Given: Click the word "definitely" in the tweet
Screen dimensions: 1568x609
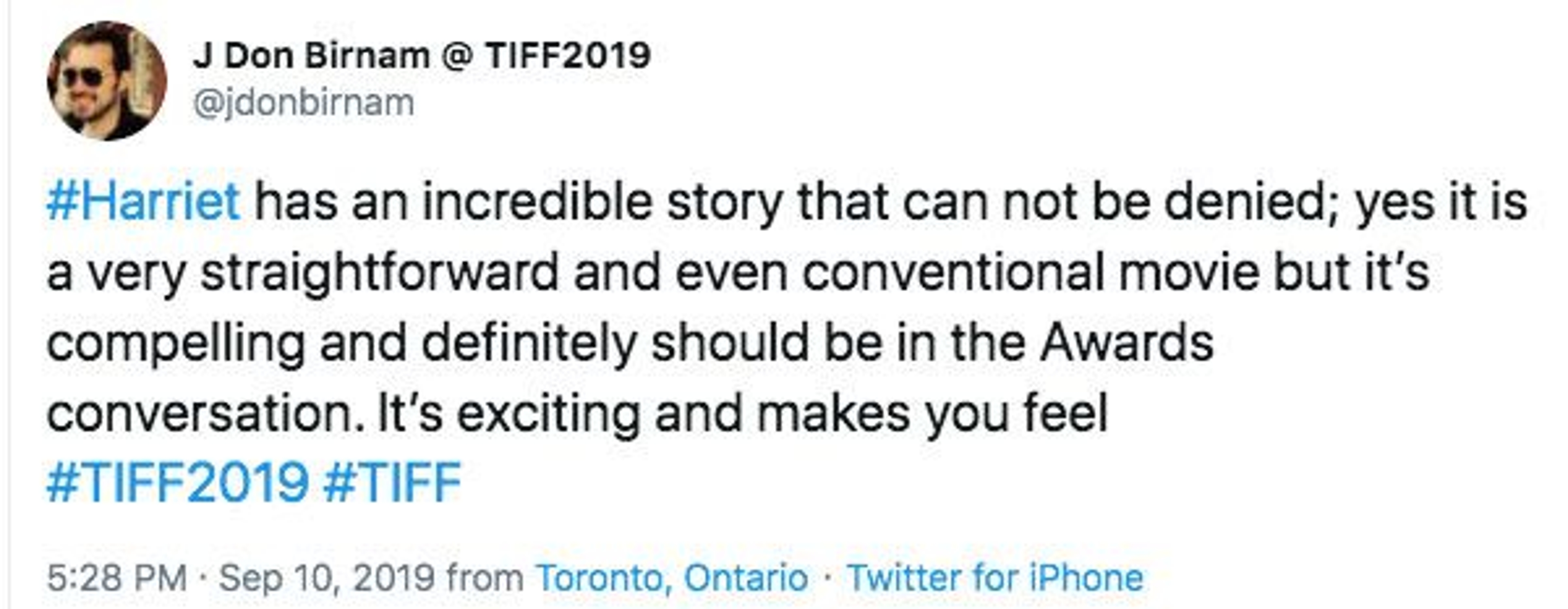Looking at the screenshot, I should (528, 343).
